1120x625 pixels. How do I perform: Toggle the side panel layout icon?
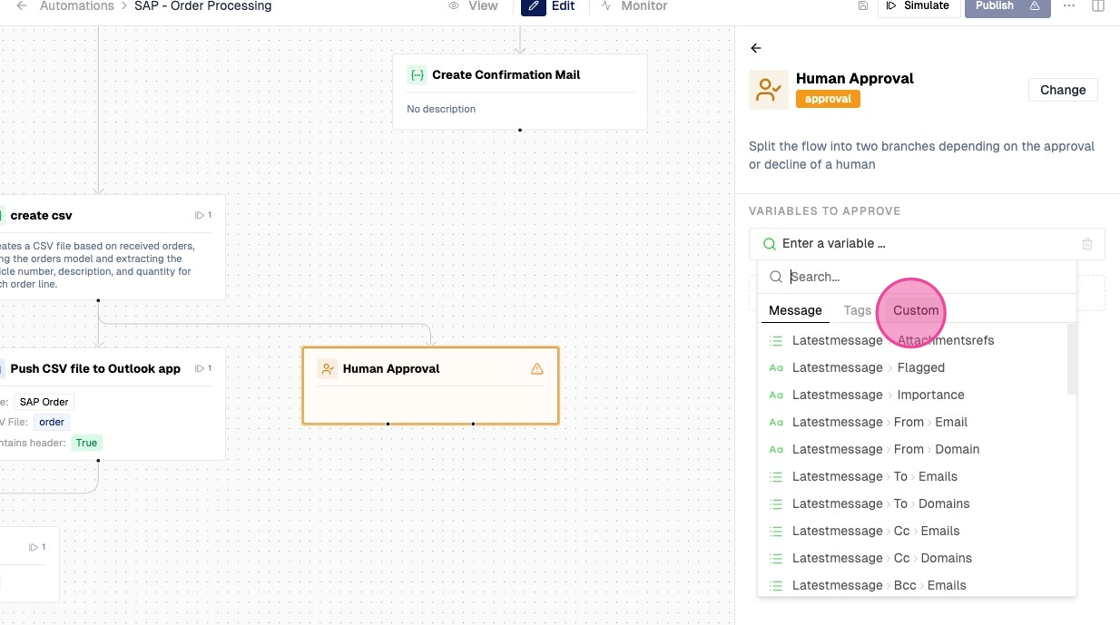tap(1098, 6)
